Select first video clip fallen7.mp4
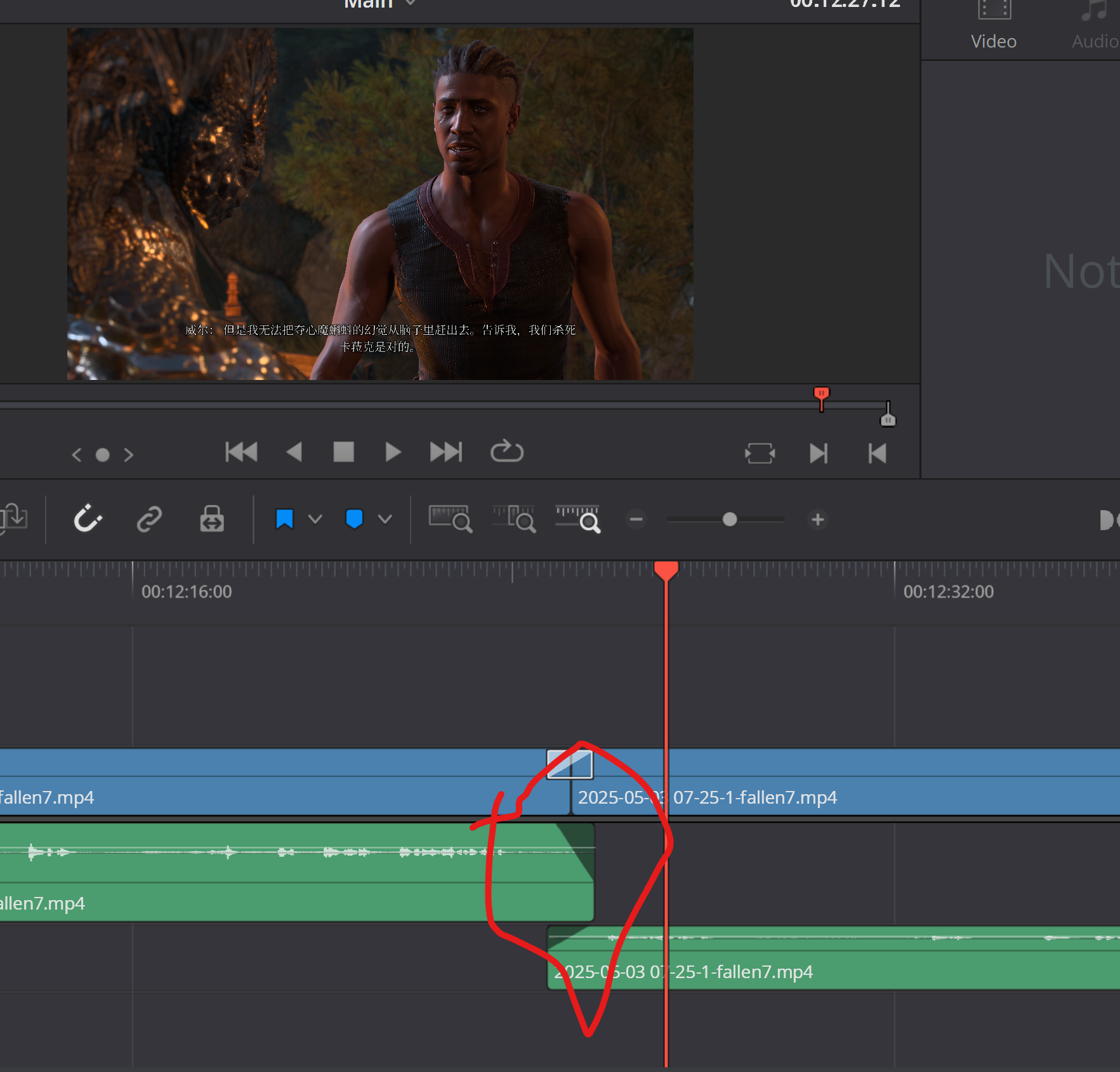The height and width of the screenshot is (1072, 1120). (x=285, y=782)
